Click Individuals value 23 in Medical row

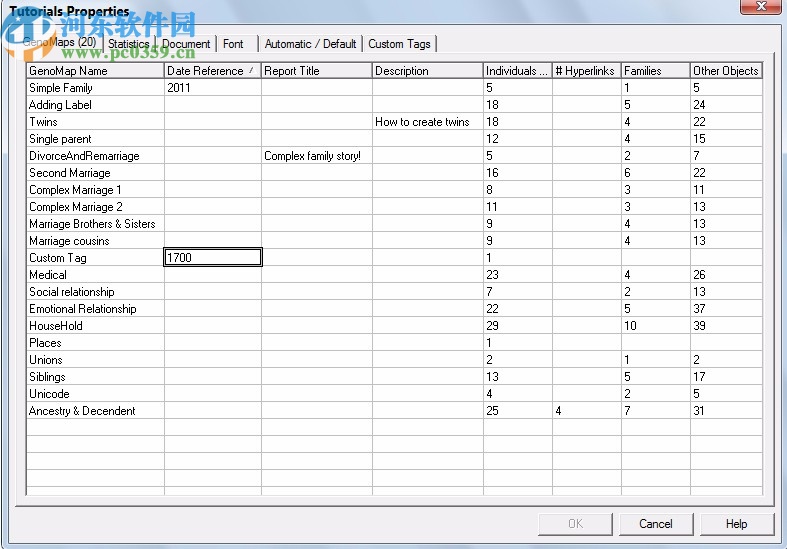517,275
